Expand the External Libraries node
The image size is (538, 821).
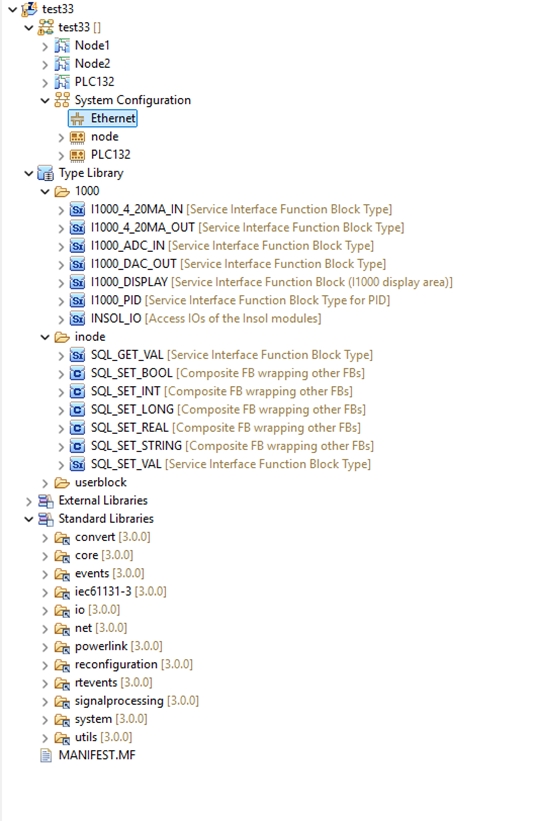29,502
